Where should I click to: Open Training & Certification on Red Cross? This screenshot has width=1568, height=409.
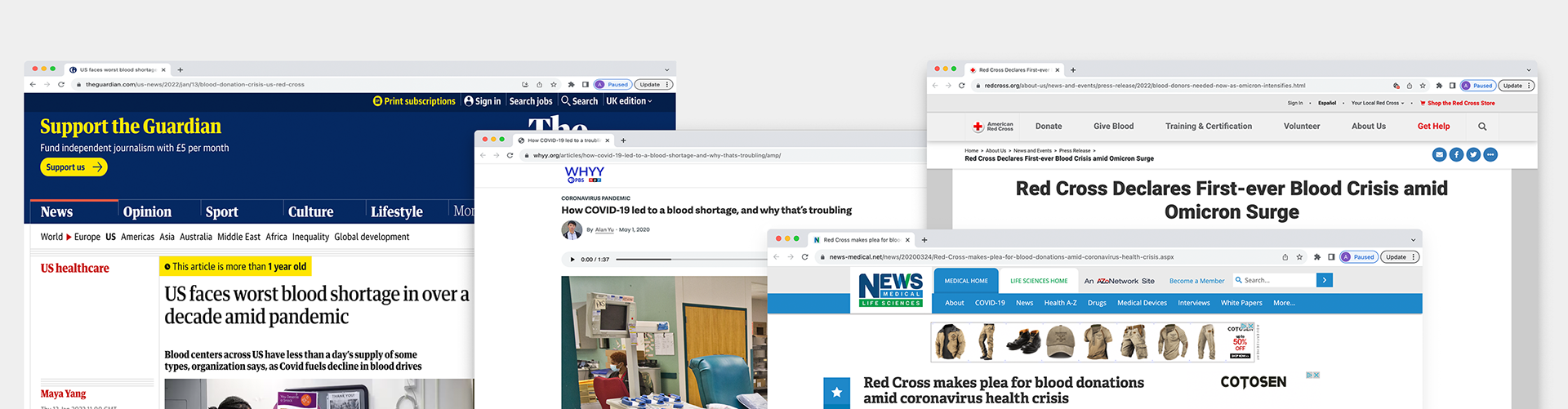pyautogui.click(x=1209, y=127)
